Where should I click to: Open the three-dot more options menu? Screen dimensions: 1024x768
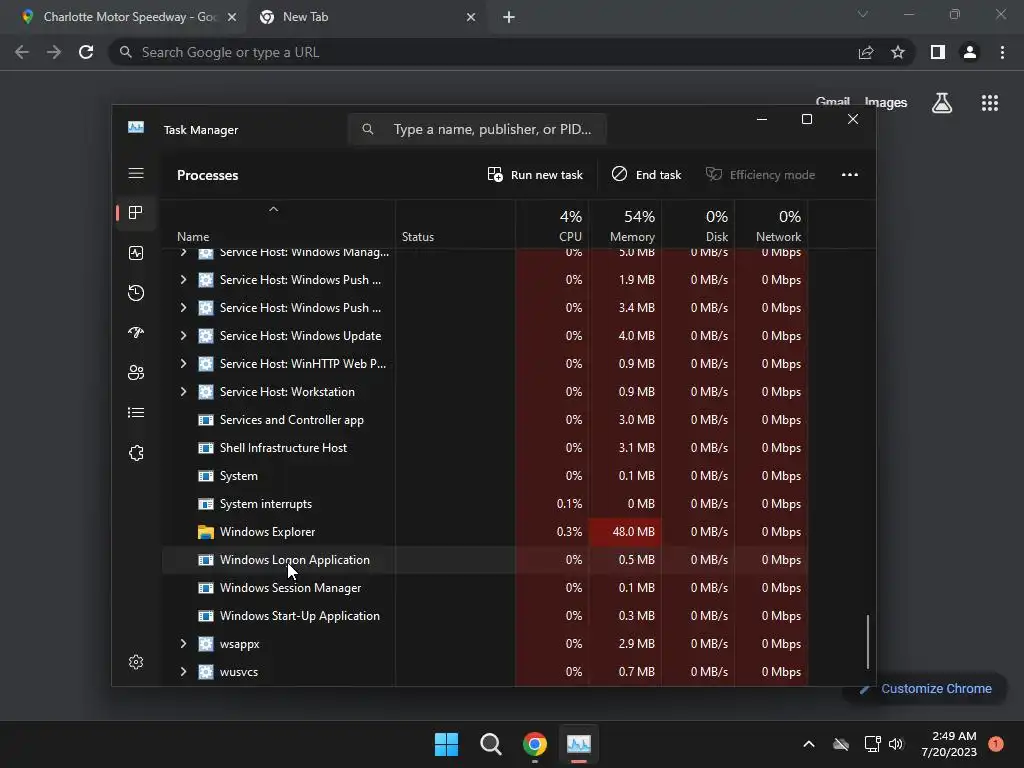[x=850, y=174]
